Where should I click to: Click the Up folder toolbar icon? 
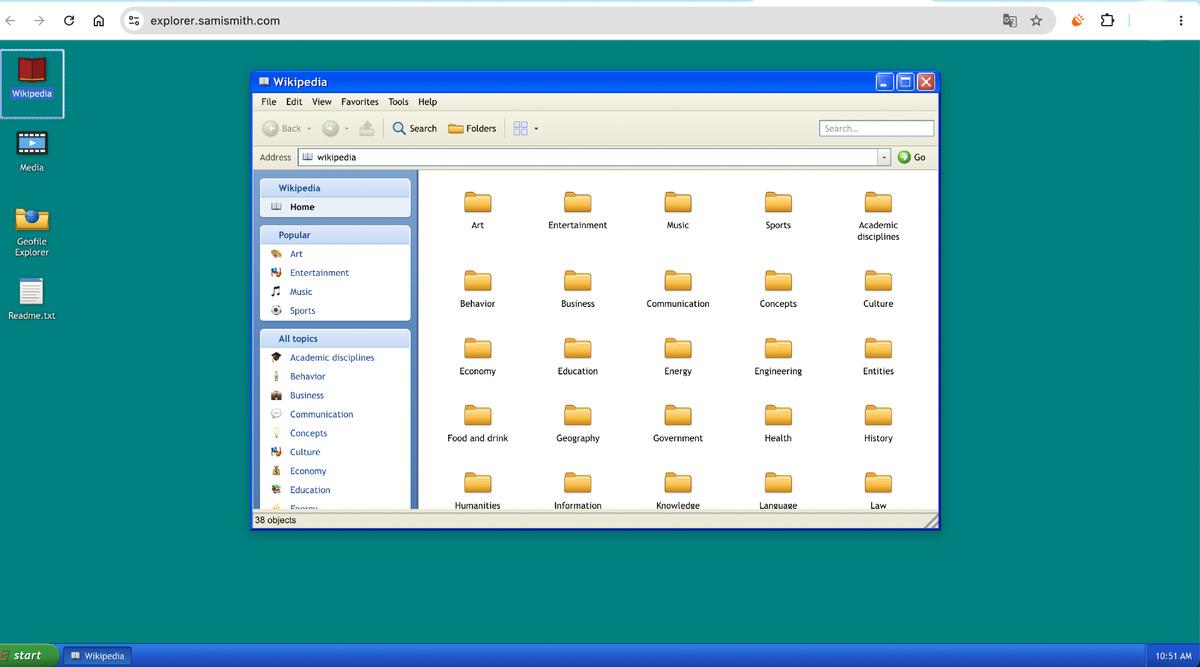pos(367,128)
